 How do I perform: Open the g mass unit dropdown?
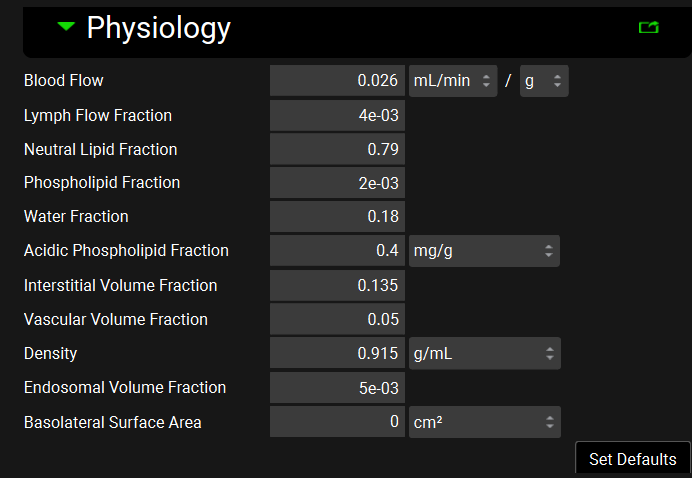(544, 81)
